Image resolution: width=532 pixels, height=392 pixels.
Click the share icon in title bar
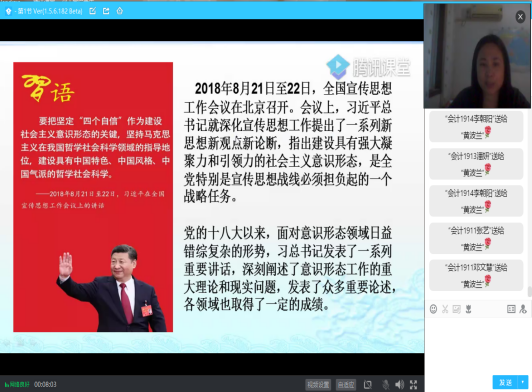pos(106,11)
